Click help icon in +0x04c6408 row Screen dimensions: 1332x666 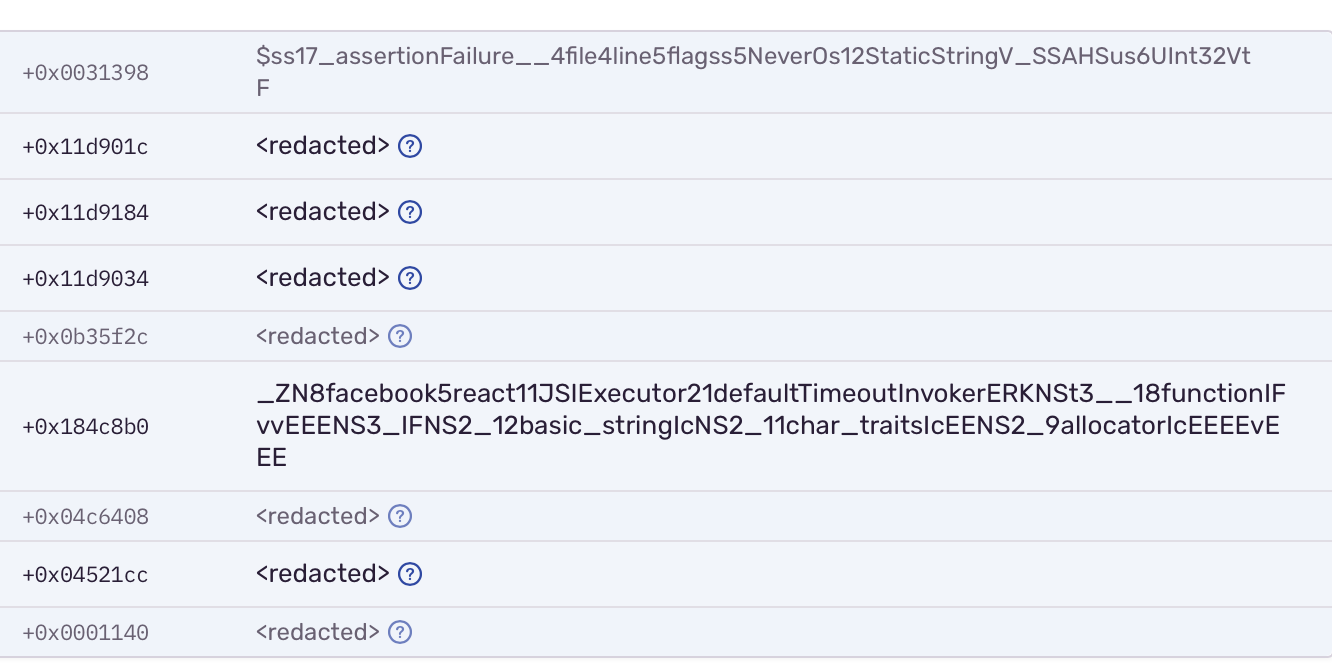[x=400, y=516]
